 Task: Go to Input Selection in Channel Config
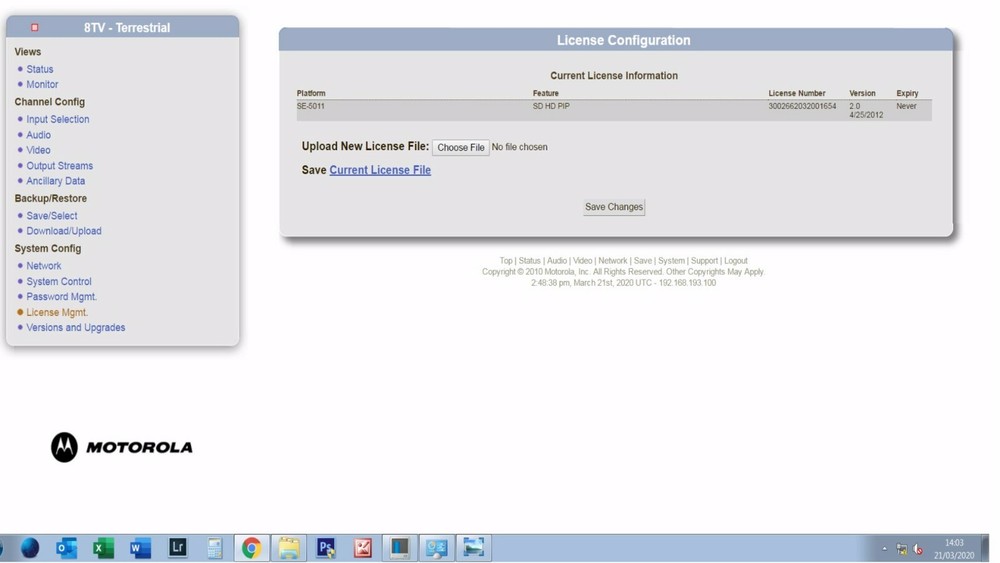pos(57,119)
